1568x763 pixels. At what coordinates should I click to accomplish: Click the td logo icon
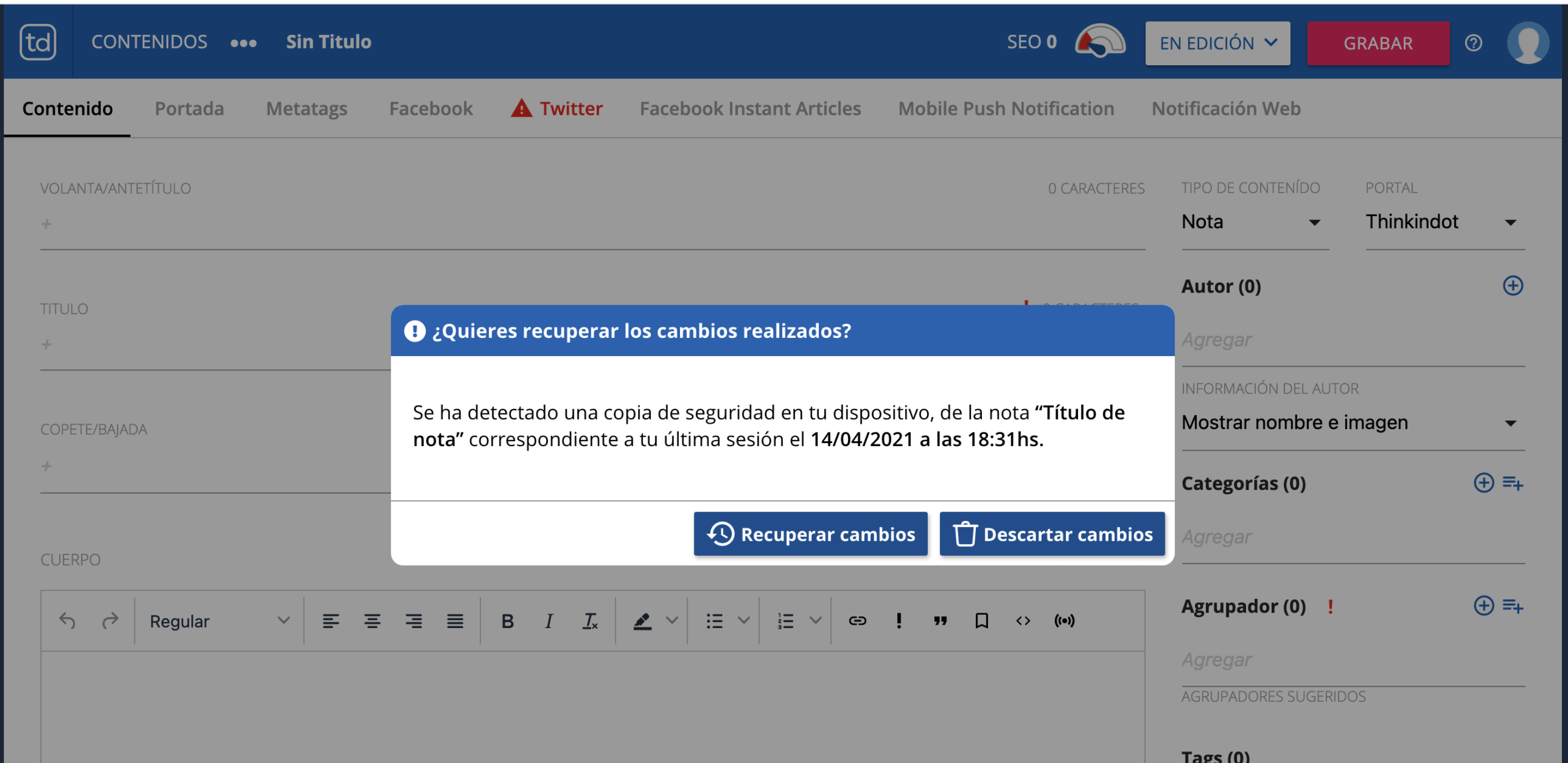(38, 42)
